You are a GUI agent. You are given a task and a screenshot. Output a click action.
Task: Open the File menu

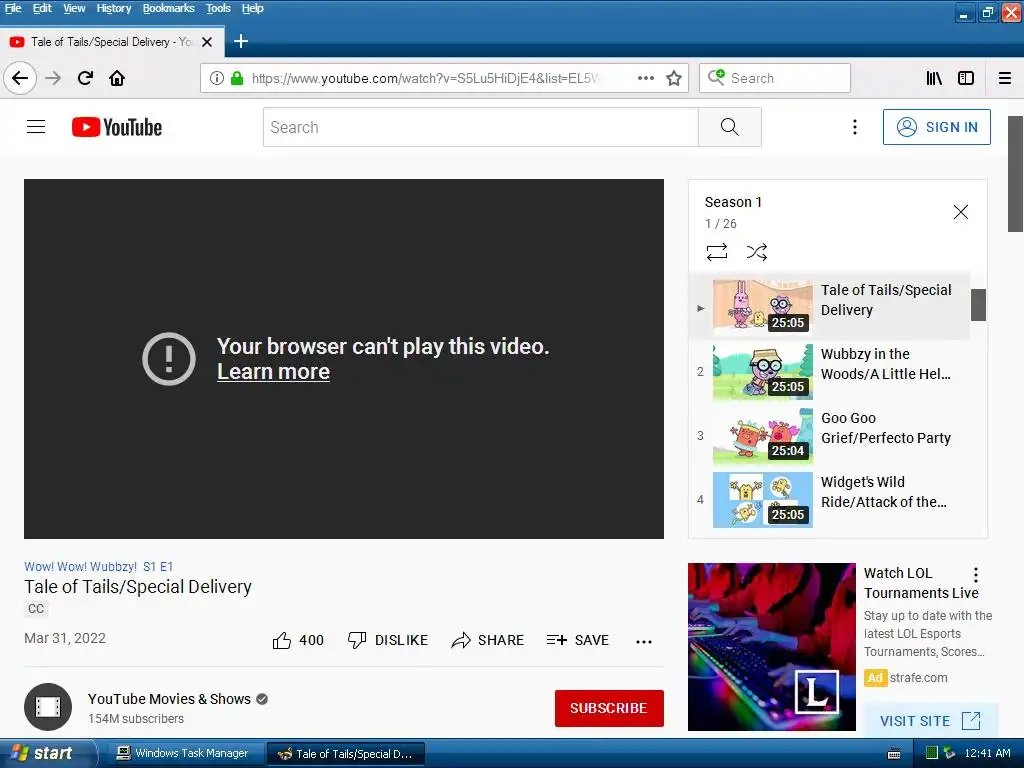click(x=13, y=8)
